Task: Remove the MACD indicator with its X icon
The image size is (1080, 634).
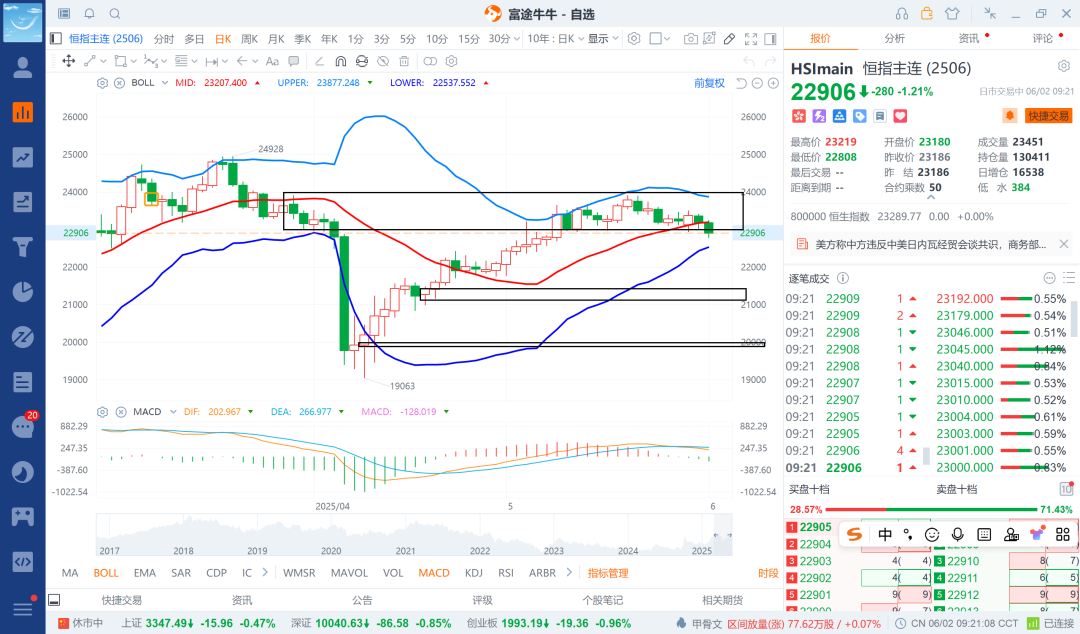Action: [x=121, y=412]
